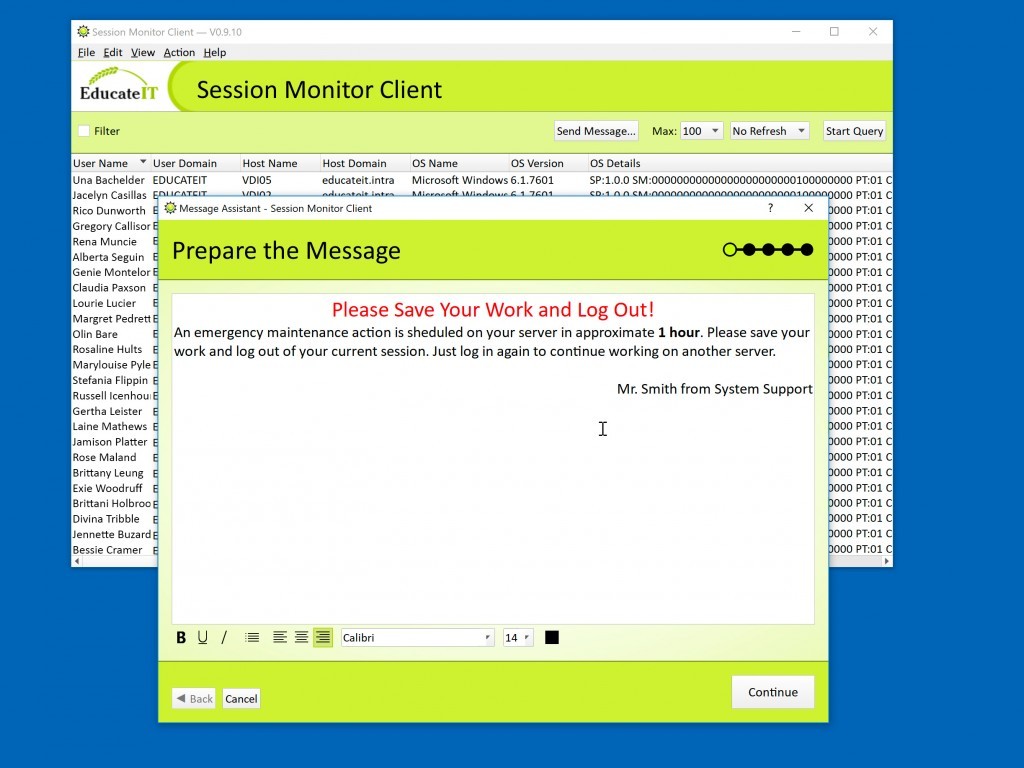The height and width of the screenshot is (768, 1024).
Task: Open the View menu
Action: point(143,52)
